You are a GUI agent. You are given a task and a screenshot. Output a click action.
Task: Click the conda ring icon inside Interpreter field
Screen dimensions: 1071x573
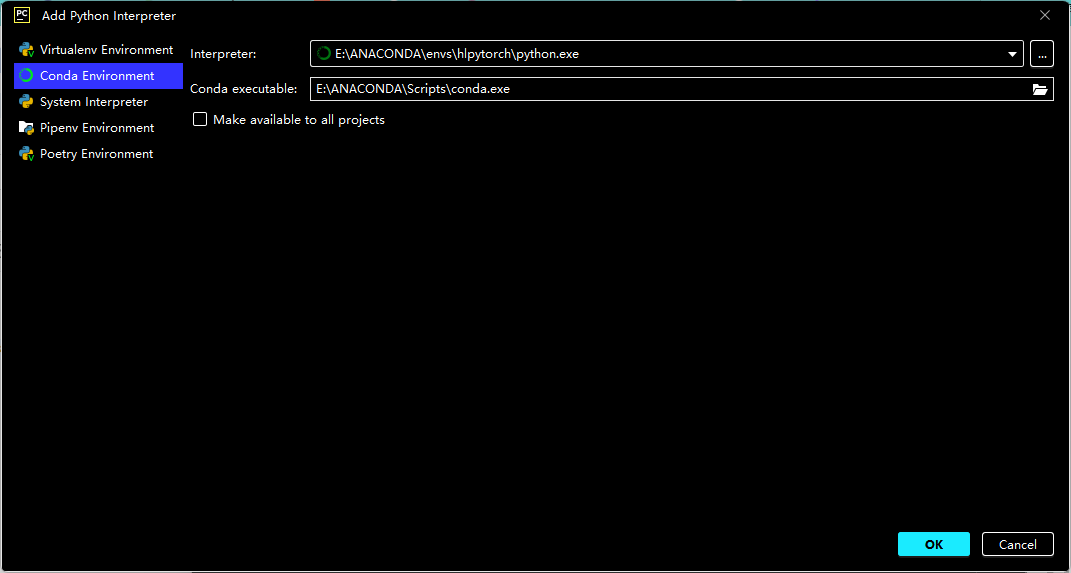[324, 53]
